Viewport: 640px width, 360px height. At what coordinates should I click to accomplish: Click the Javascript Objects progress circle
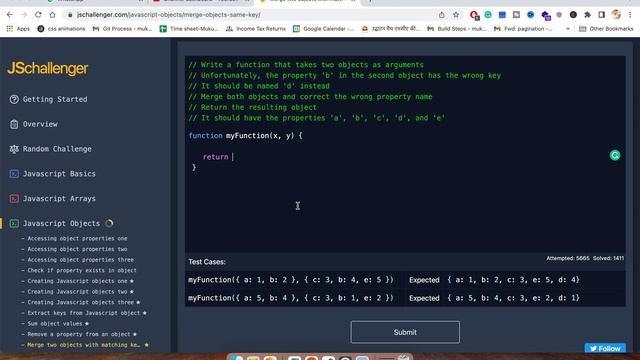tap(109, 223)
